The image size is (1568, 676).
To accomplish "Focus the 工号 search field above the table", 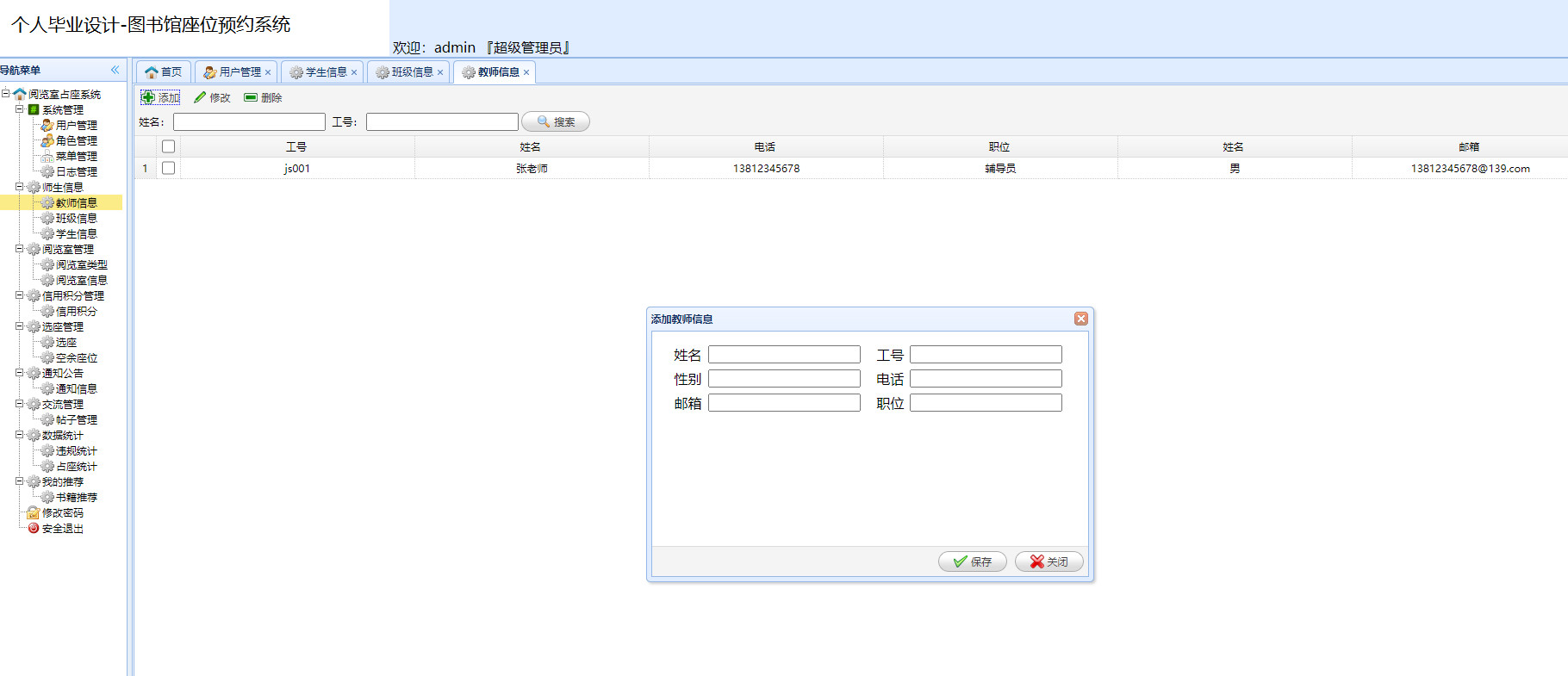I will 442,122.
